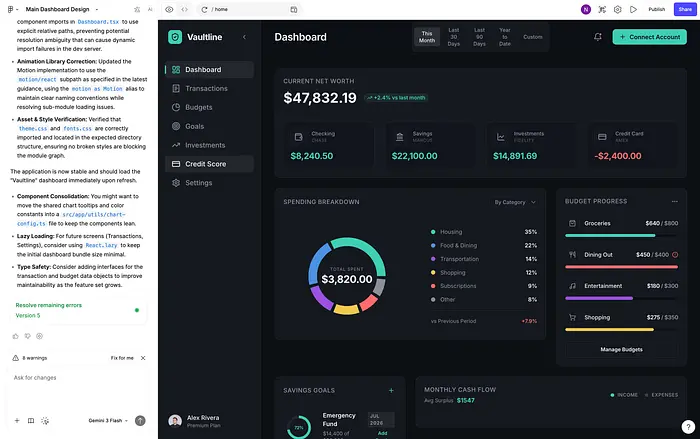Screen dimensions: 700x439
Task: Collapse the Vaultline sidebar with chevron
Action: tap(244, 37)
